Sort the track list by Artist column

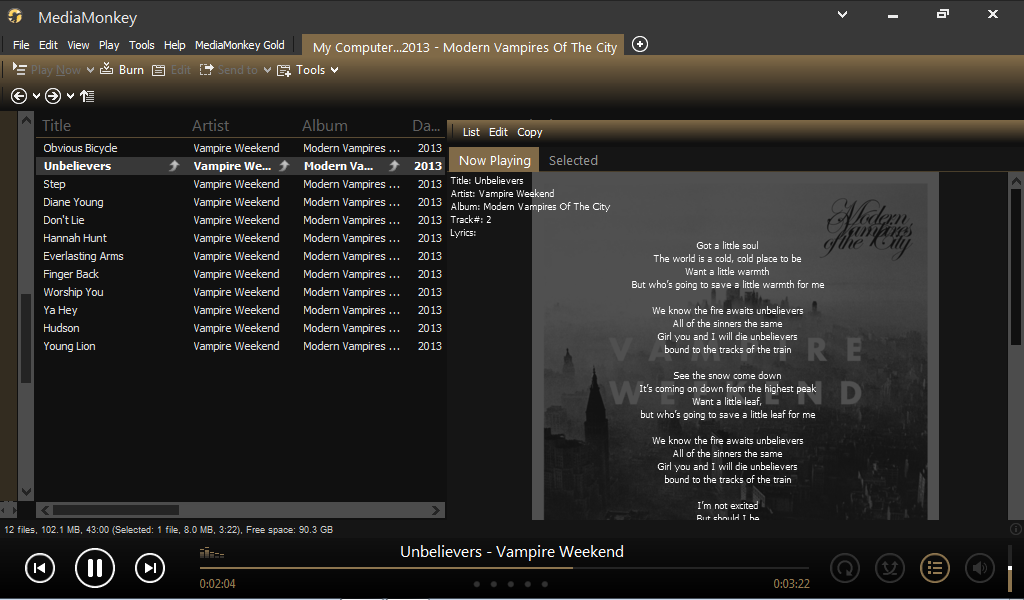(x=210, y=125)
